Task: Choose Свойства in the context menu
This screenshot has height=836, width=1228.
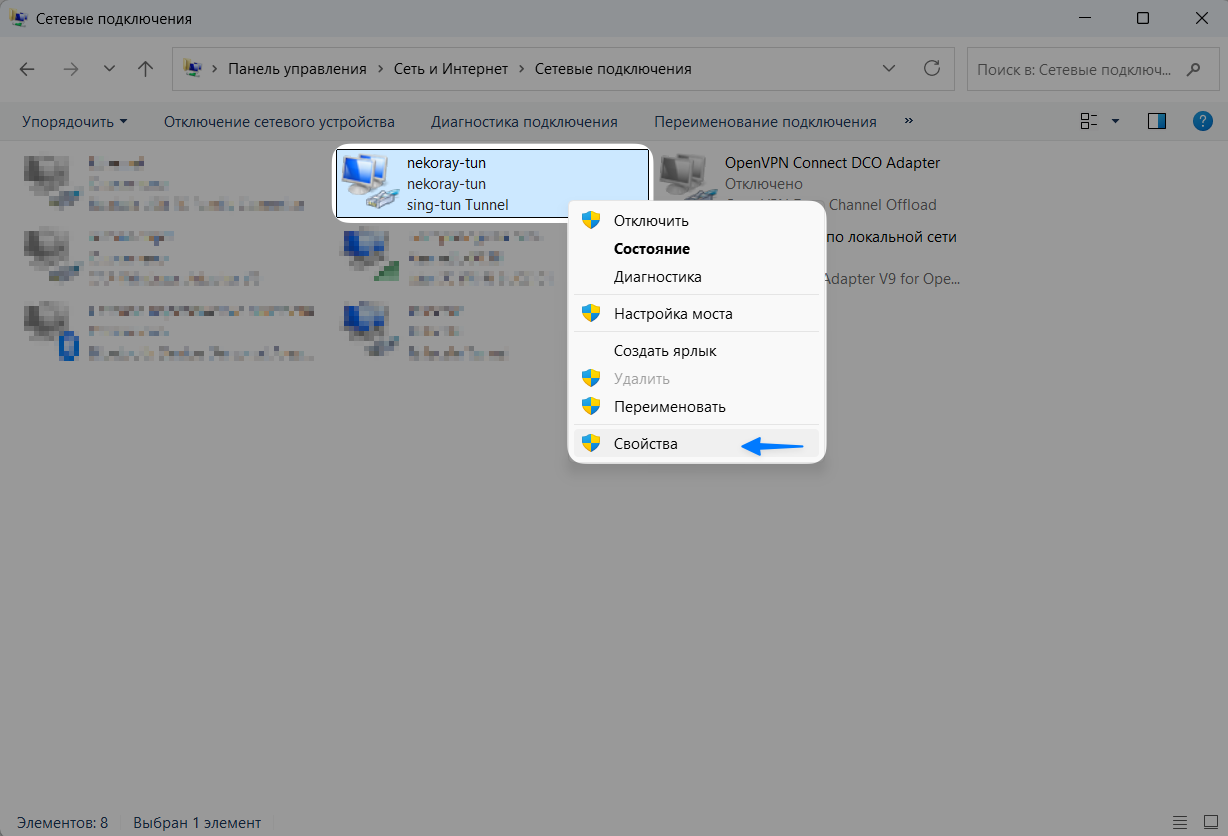Action: (x=646, y=444)
